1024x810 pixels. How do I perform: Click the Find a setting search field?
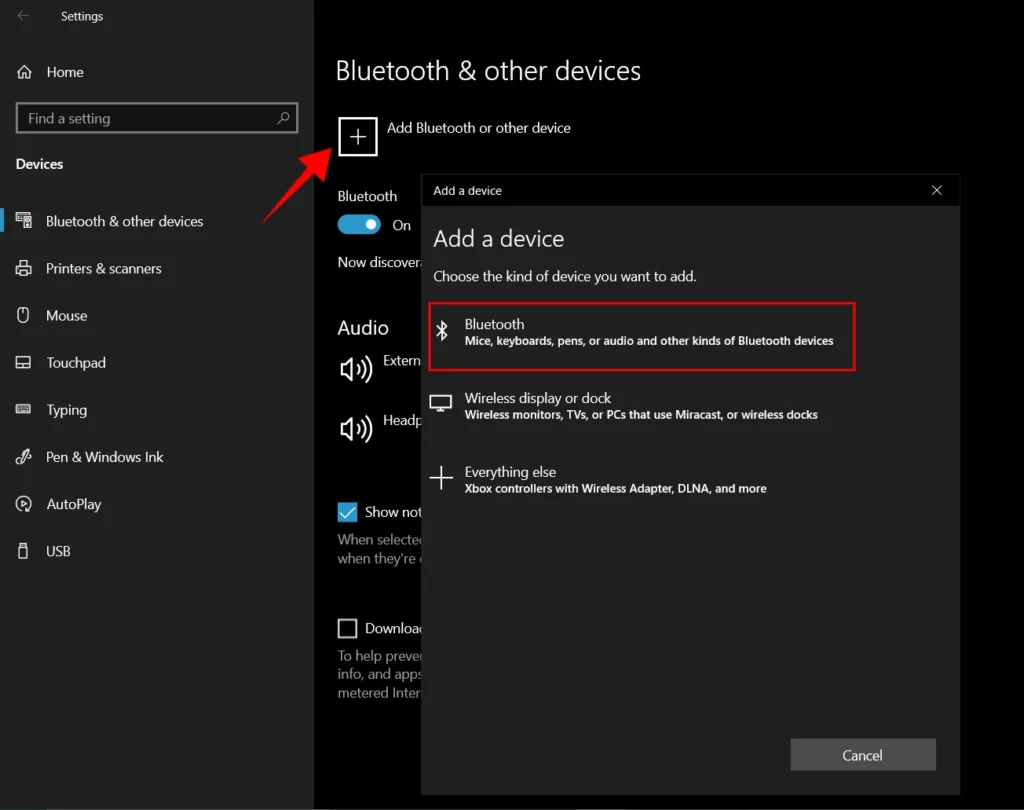(157, 118)
